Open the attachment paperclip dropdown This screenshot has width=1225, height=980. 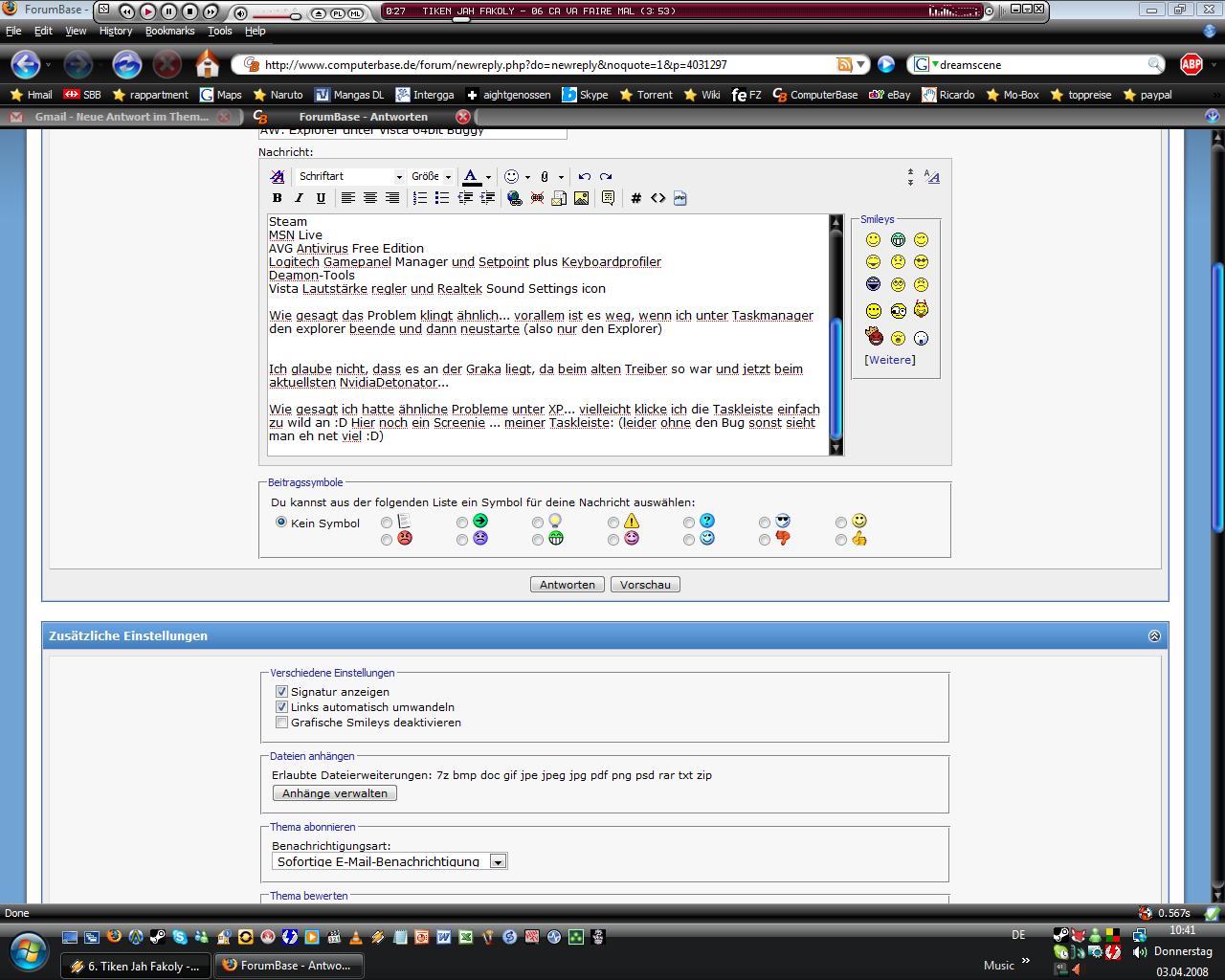561,177
